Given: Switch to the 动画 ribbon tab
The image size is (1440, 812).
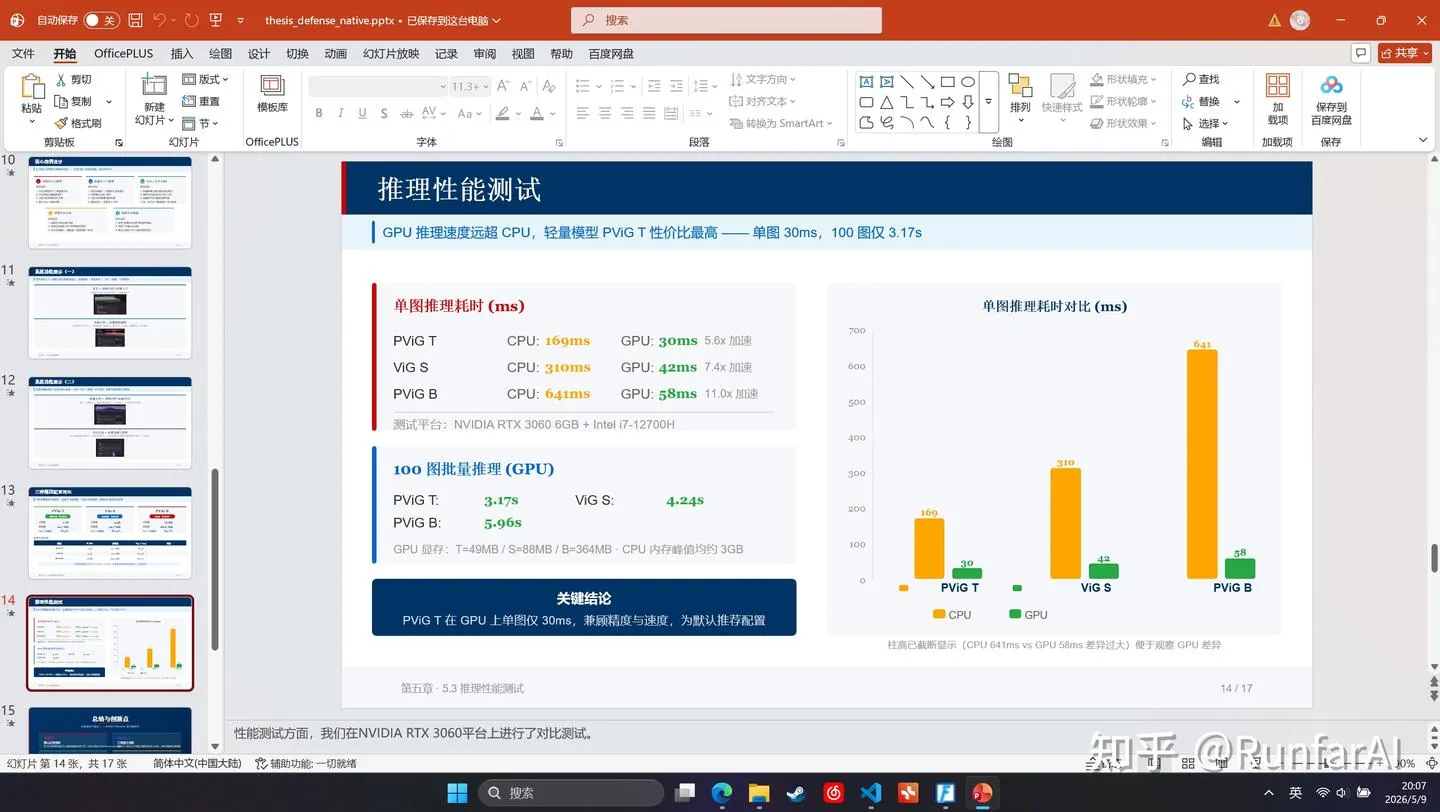Looking at the screenshot, I should click(336, 53).
